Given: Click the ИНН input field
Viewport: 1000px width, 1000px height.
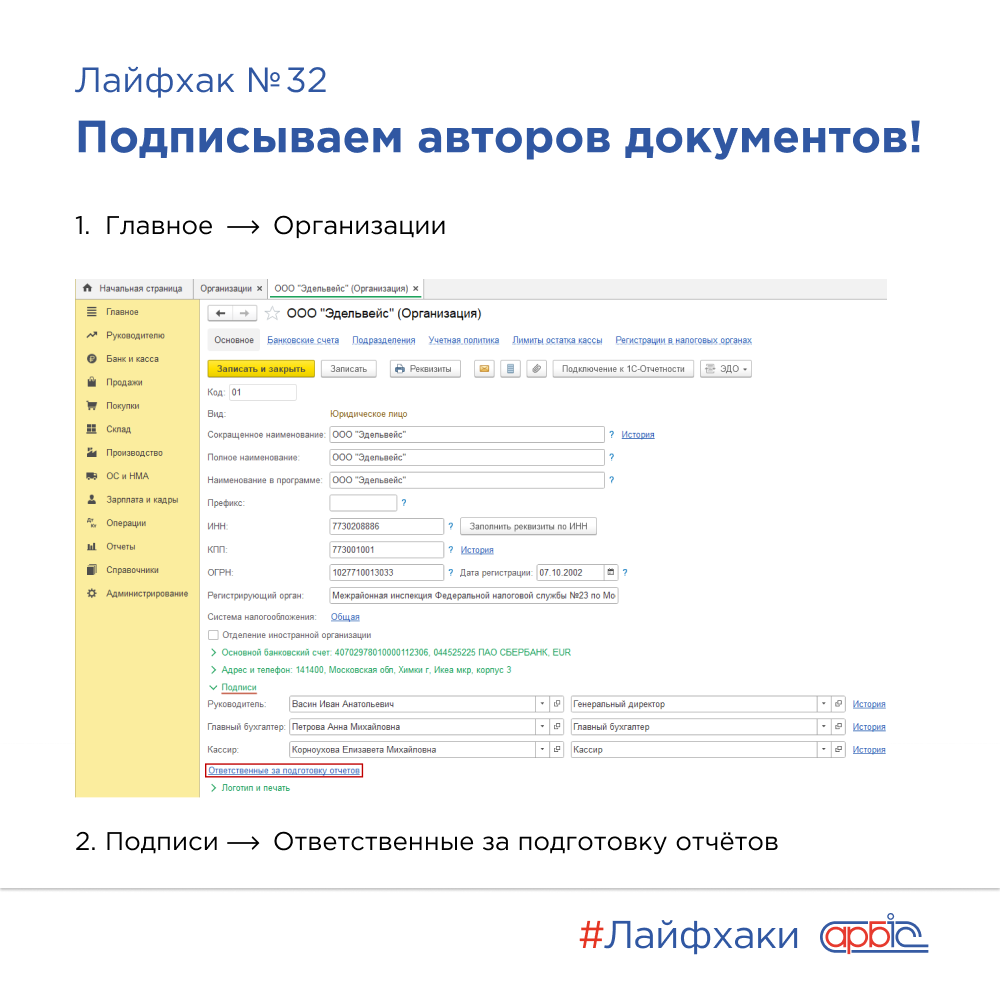Looking at the screenshot, I should point(386,526).
